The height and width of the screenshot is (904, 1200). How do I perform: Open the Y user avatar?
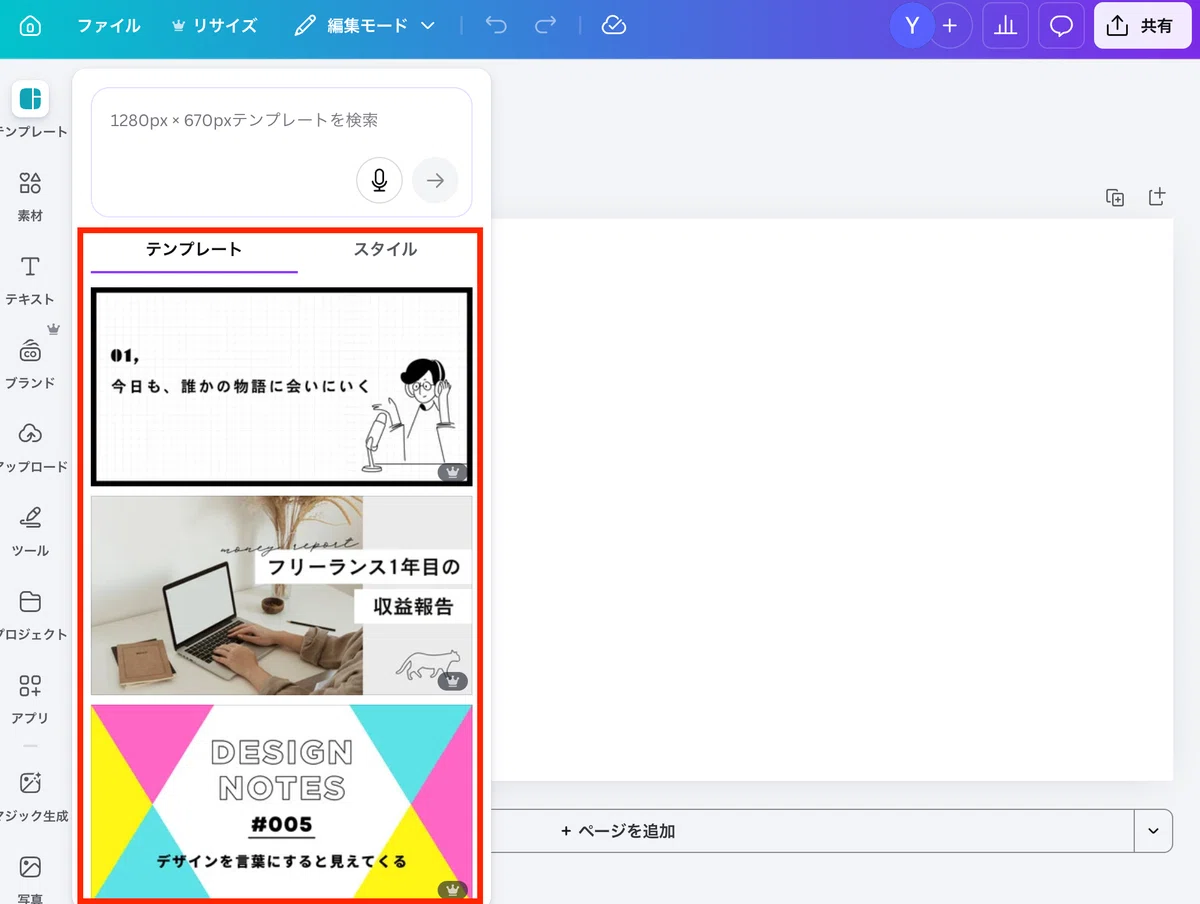pyautogui.click(x=912, y=26)
